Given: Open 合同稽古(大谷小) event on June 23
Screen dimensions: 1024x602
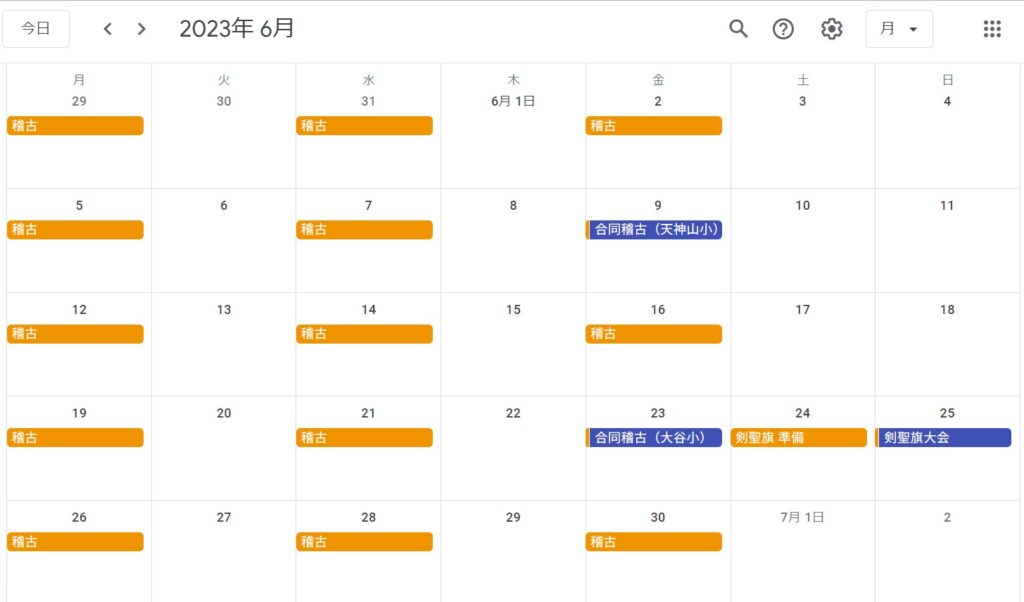Looking at the screenshot, I should tap(655, 438).
